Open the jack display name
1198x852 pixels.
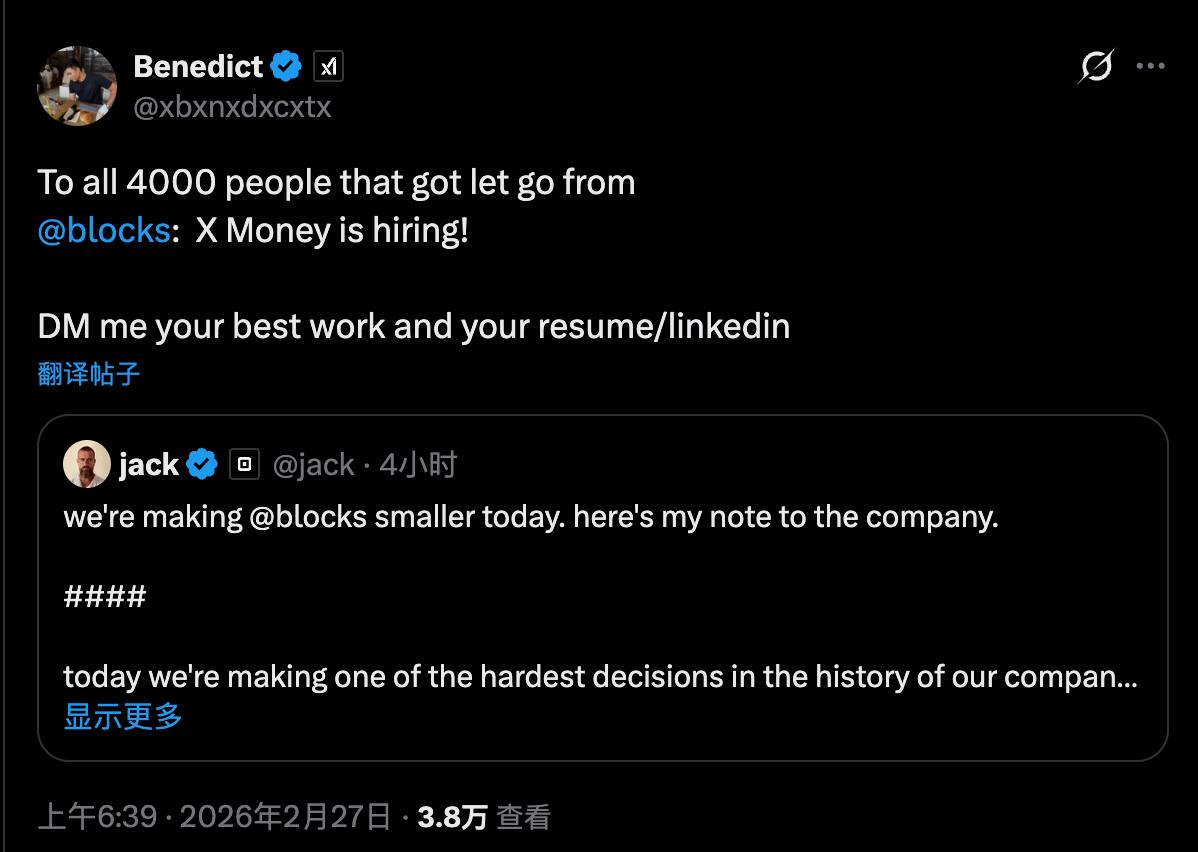[148, 464]
